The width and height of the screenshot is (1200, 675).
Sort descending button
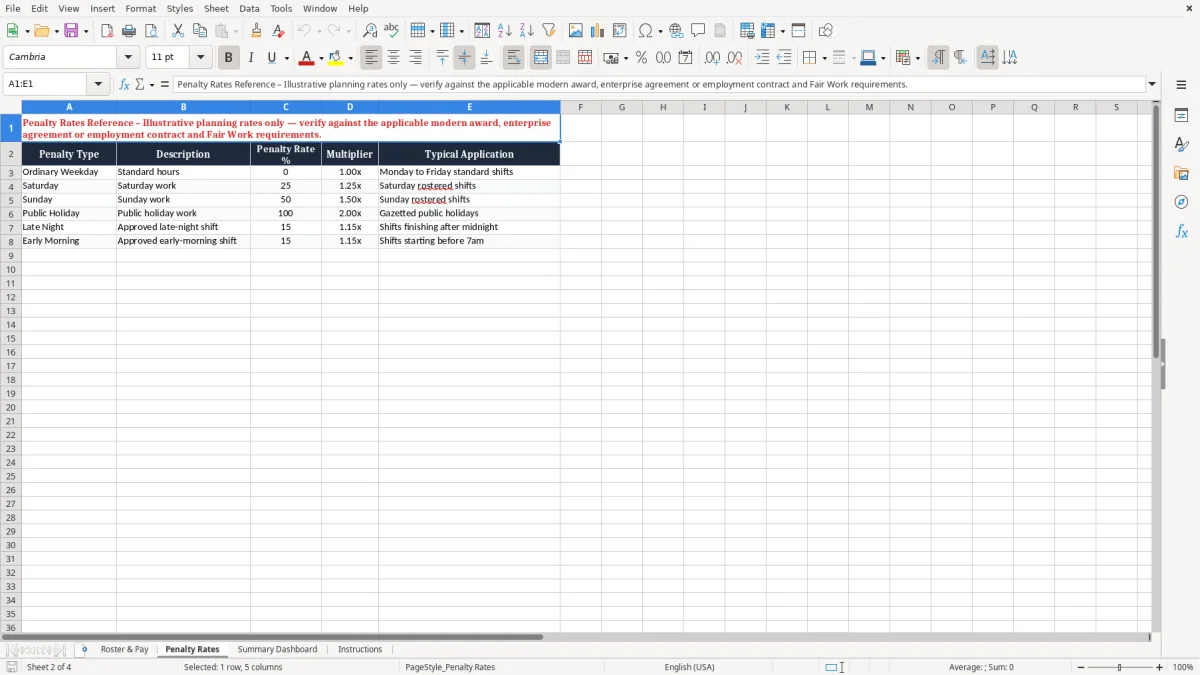click(527, 31)
